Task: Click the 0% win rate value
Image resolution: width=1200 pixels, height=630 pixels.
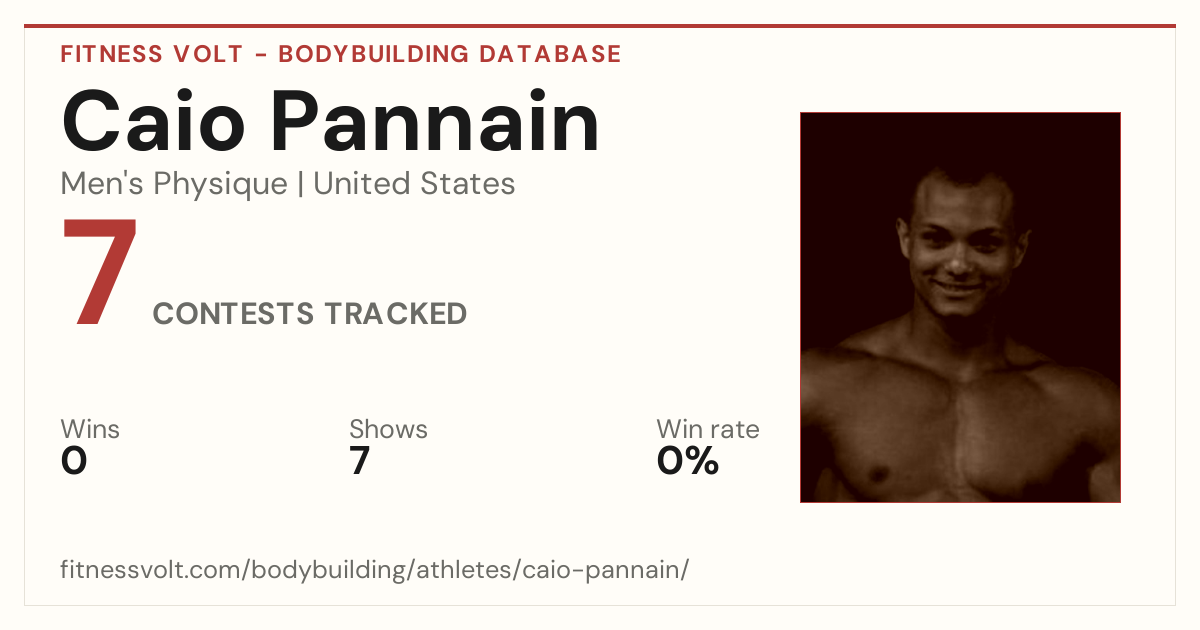Action: (688, 461)
